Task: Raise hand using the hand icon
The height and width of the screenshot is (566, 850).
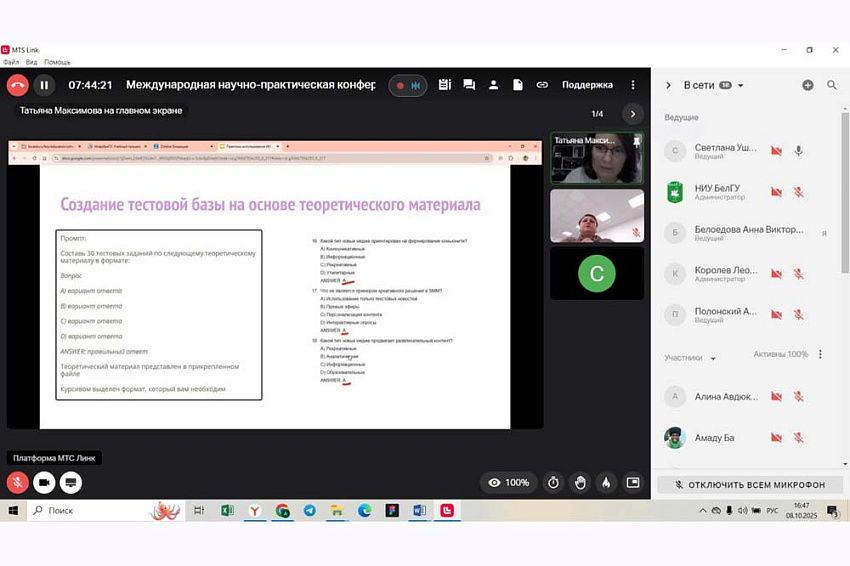Action: pos(579,482)
